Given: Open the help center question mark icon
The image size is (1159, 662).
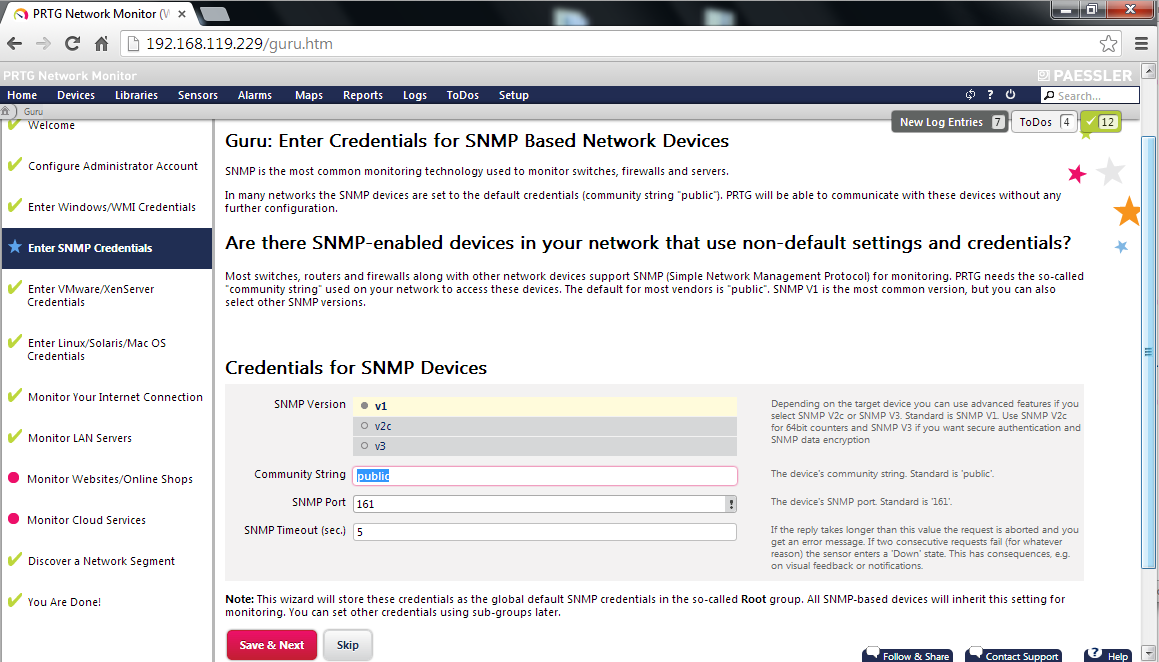Looking at the screenshot, I should 990,95.
